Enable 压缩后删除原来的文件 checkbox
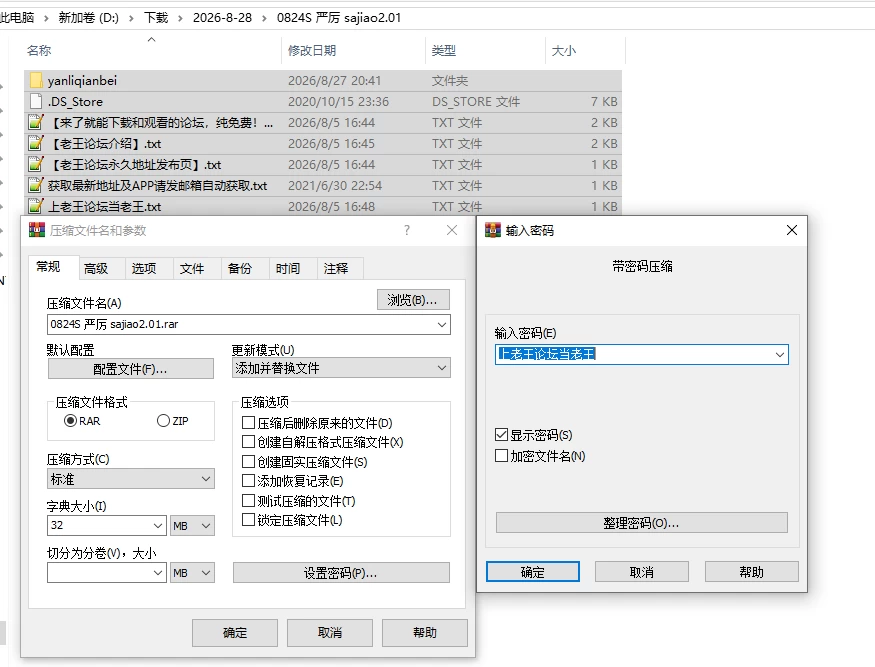This screenshot has height=667, width=875. [248, 423]
